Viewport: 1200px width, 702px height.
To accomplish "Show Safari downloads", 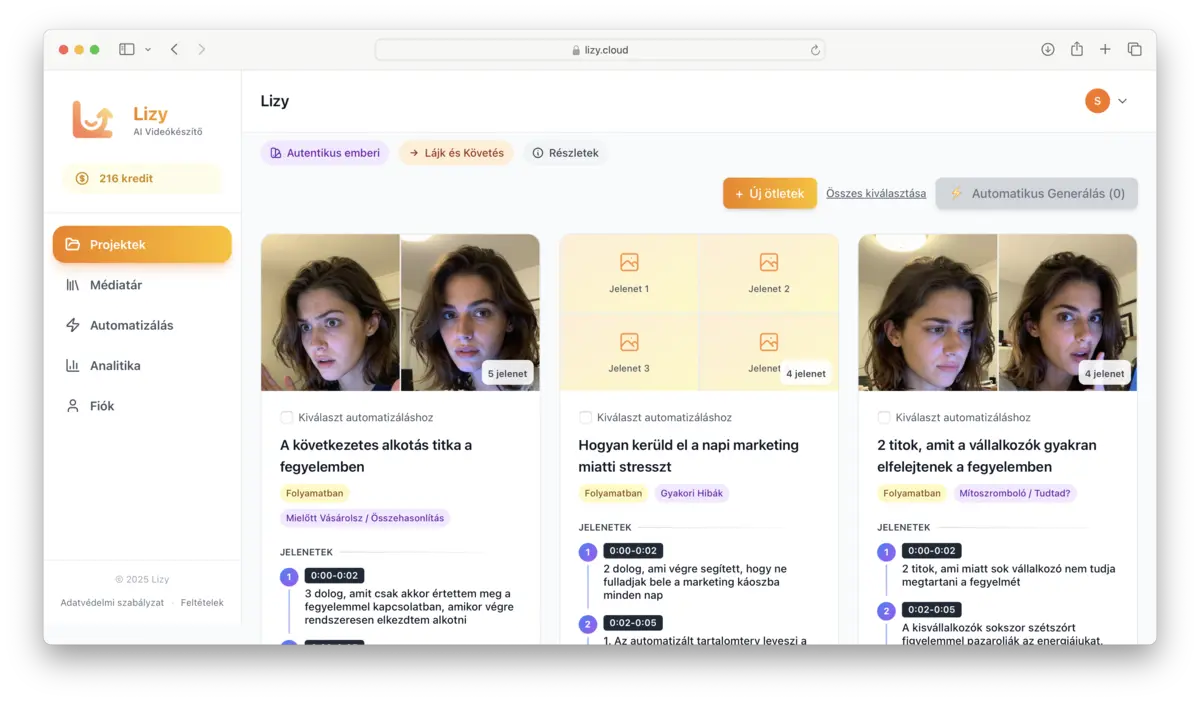I will [1048, 49].
